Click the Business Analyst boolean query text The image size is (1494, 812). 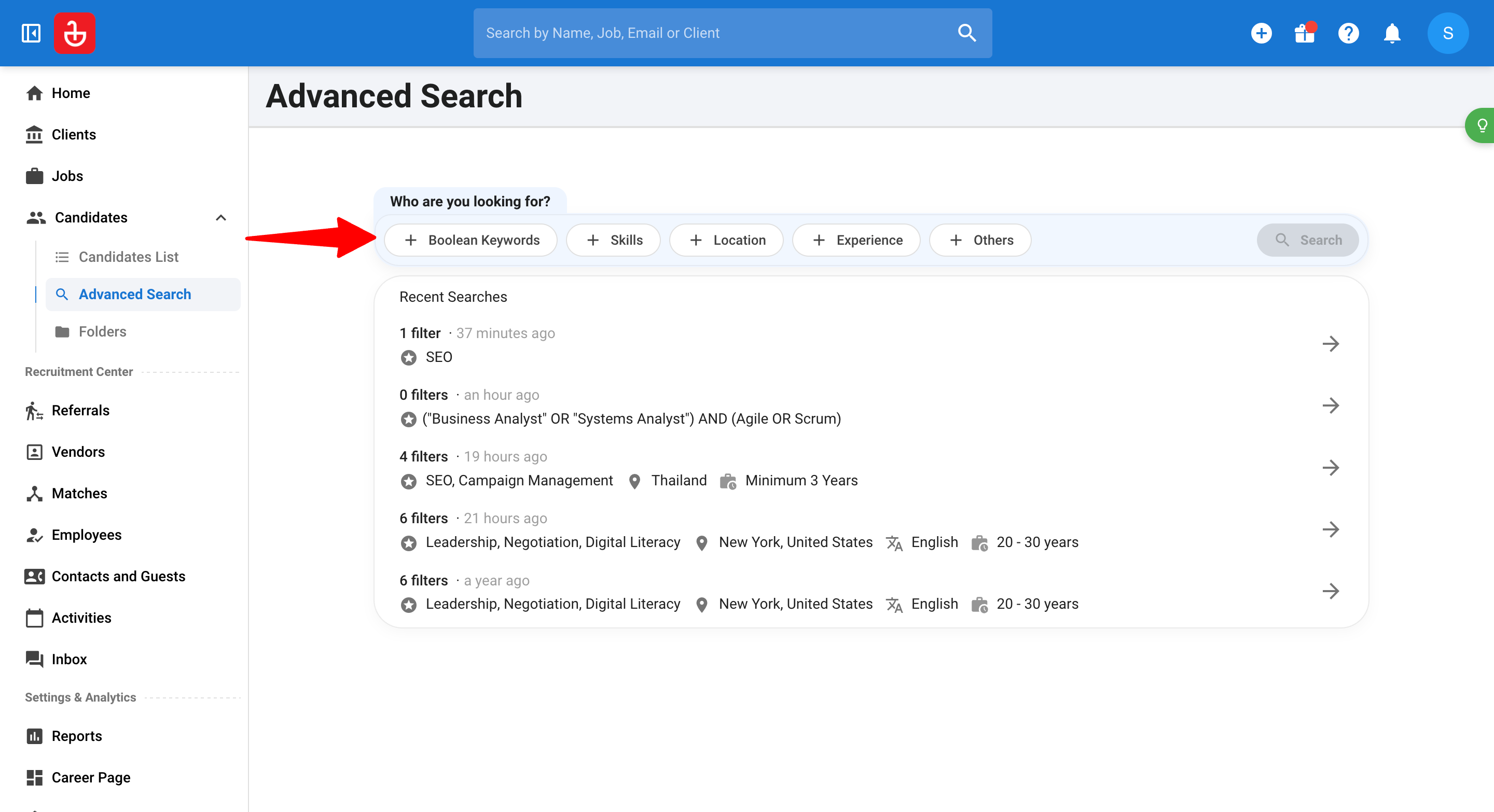pos(632,419)
